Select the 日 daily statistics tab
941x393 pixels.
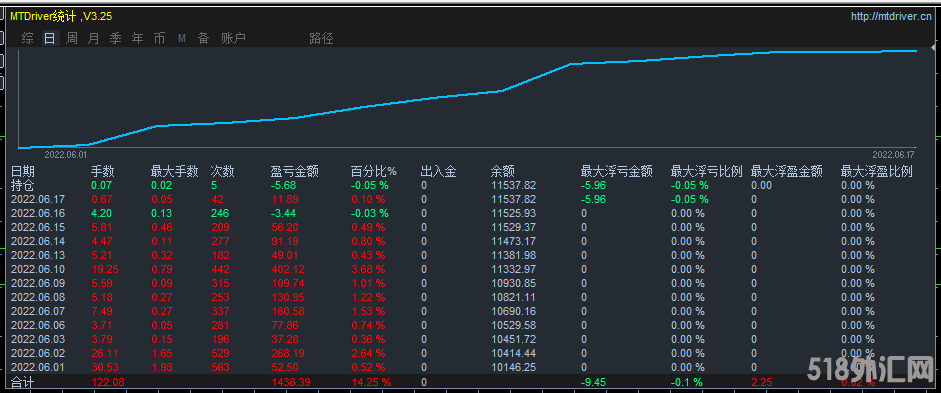point(50,38)
